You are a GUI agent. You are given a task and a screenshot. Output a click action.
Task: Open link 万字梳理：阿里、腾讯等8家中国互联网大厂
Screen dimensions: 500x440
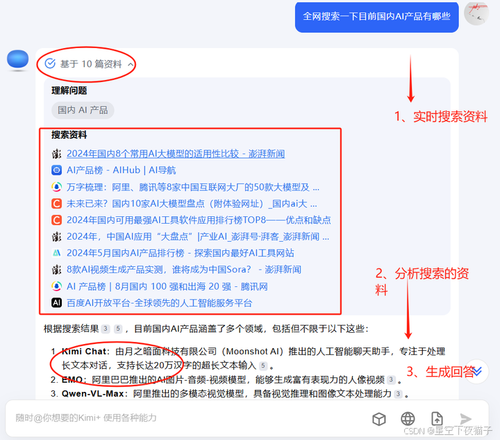(193, 187)
